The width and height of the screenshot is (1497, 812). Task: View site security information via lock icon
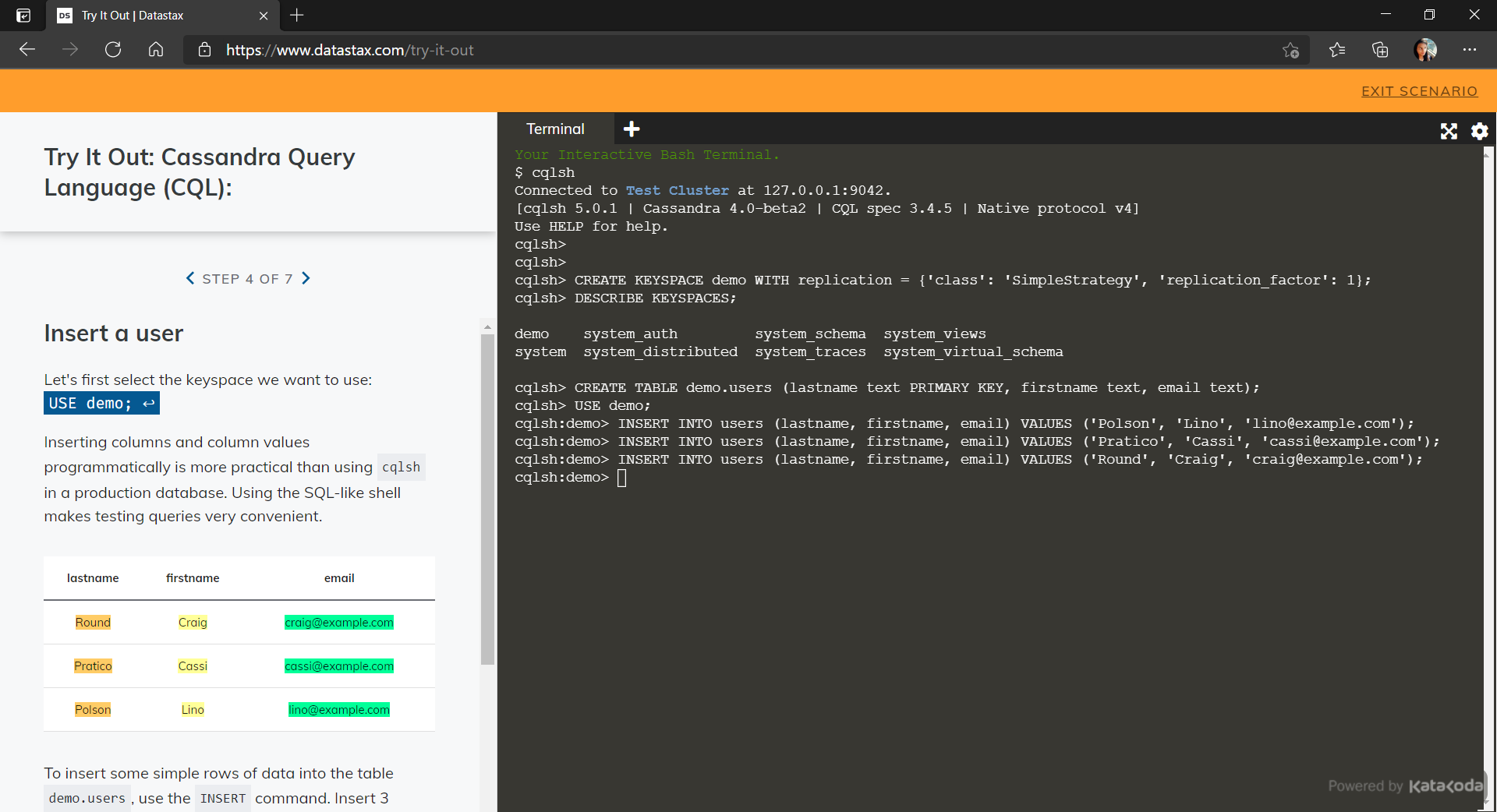[x=204, y=50]
